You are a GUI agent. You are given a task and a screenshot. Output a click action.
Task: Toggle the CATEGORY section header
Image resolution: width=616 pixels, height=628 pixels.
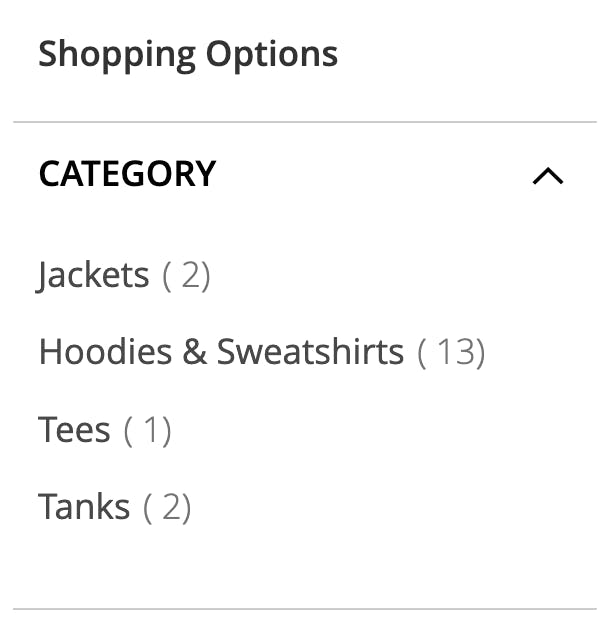pos(305,174)
